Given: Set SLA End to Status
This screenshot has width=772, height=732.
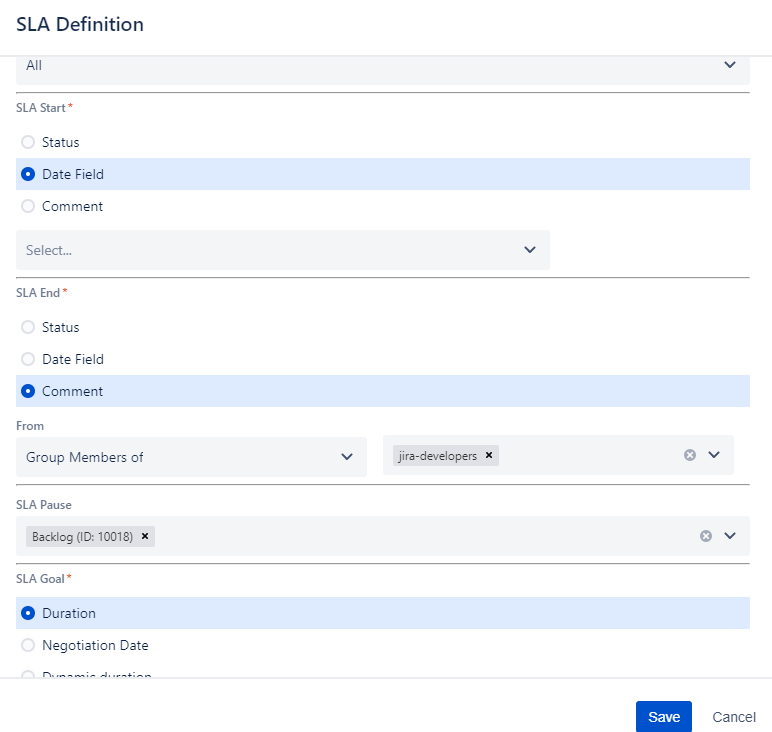Looking at the screenshot, I should click(28, 327).
